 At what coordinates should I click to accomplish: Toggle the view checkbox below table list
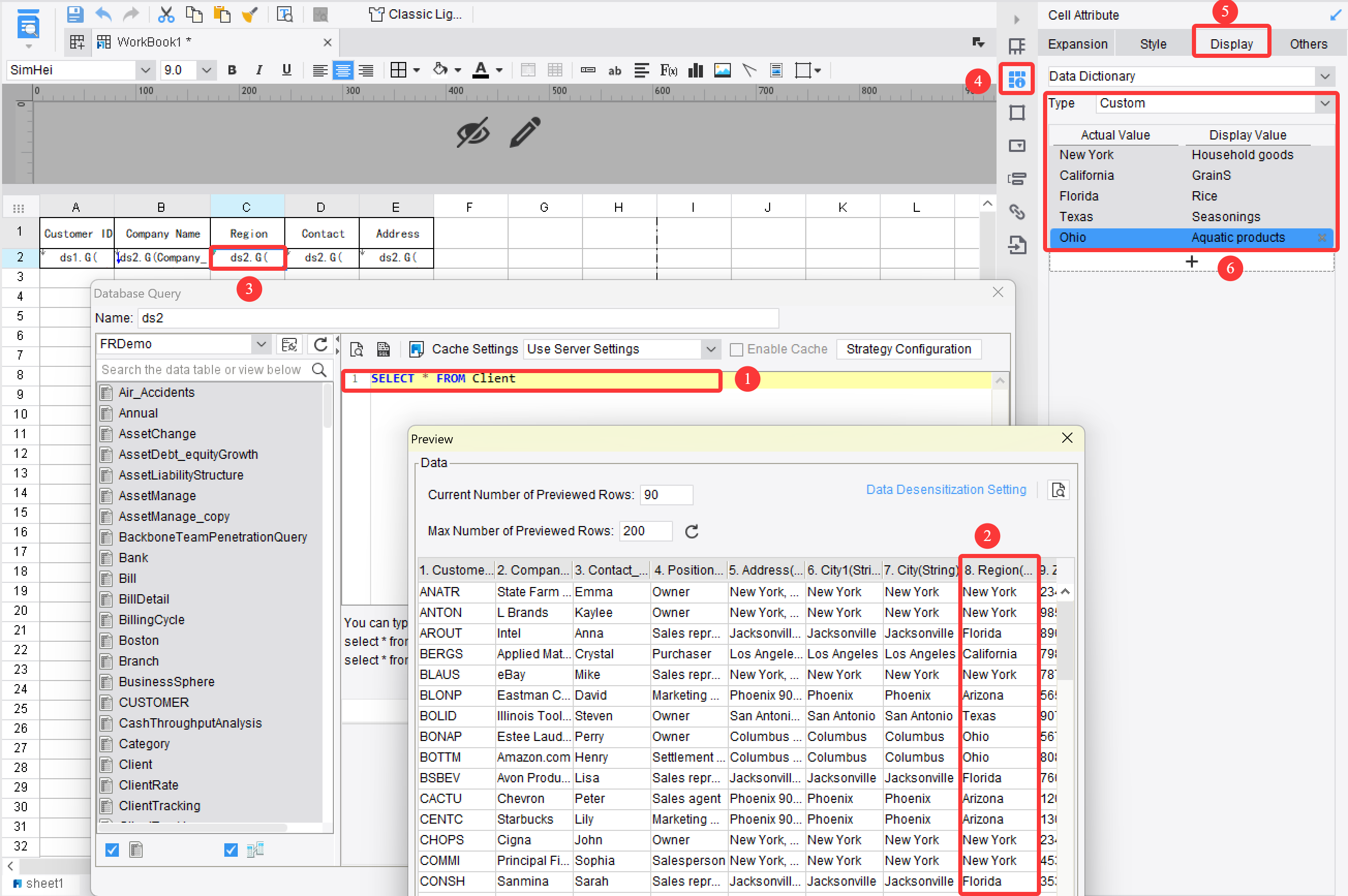click(231, 851)
